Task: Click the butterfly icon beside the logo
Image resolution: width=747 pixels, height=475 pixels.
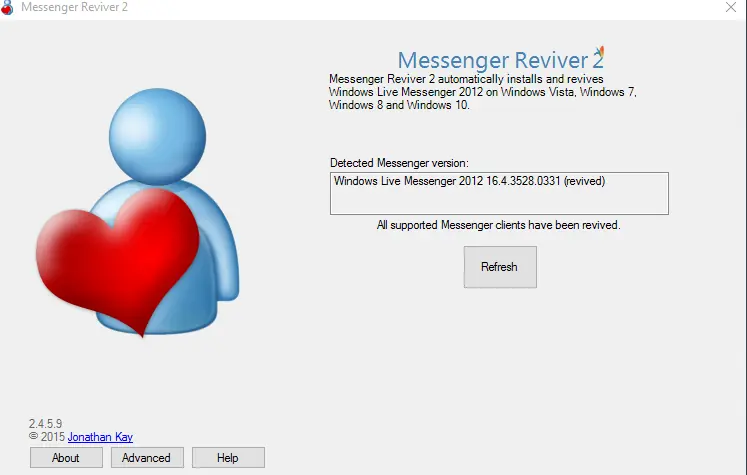Action: click(600, 51)
